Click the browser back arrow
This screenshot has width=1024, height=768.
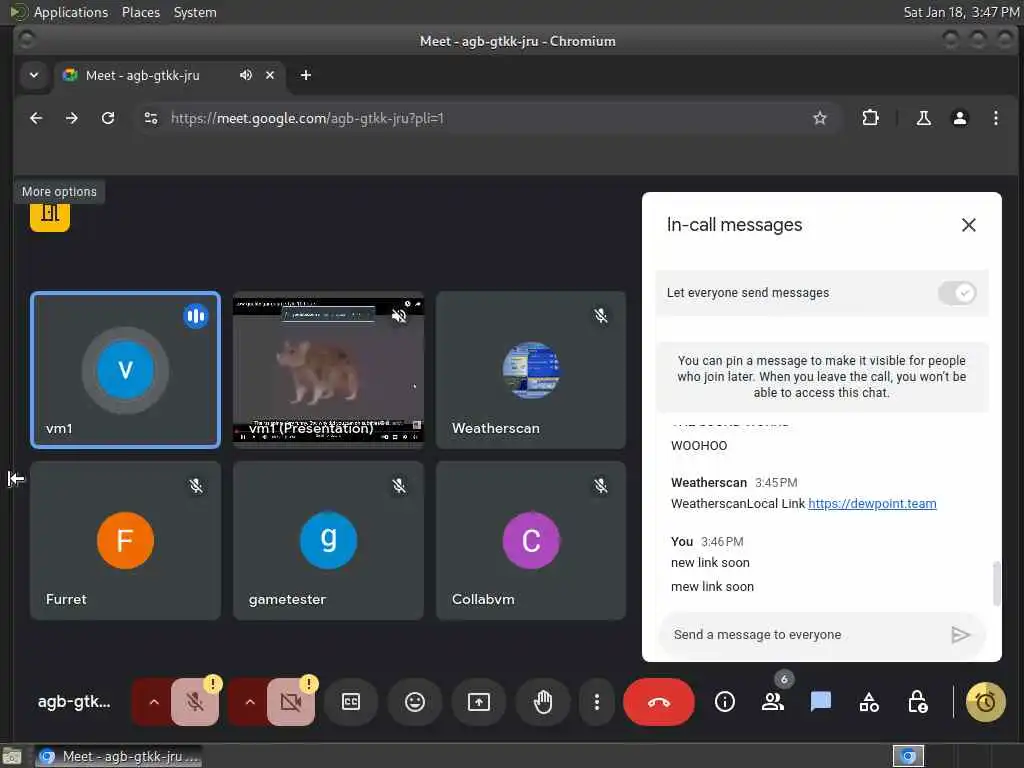36,118
